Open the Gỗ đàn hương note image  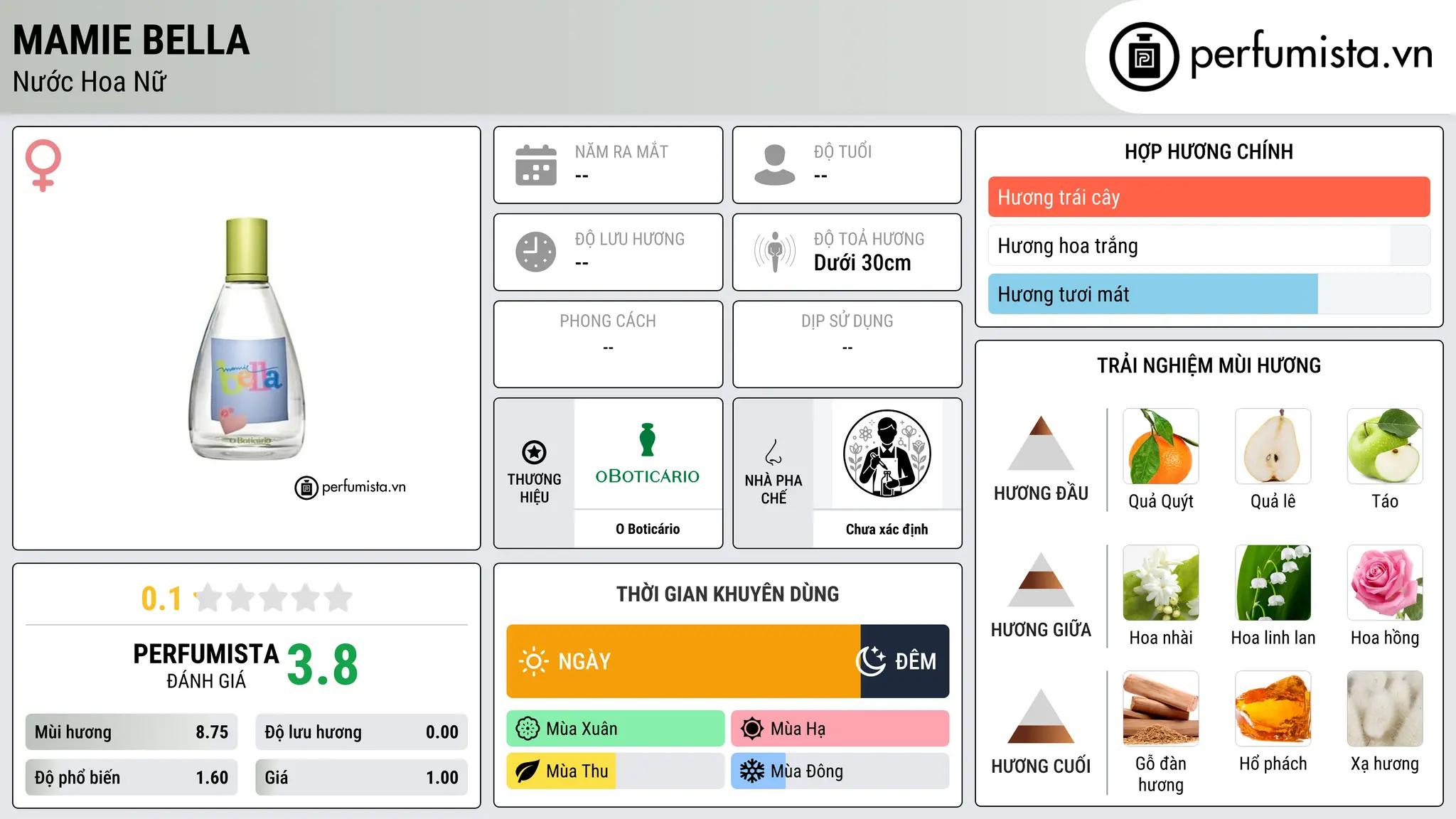[1161, 709]
